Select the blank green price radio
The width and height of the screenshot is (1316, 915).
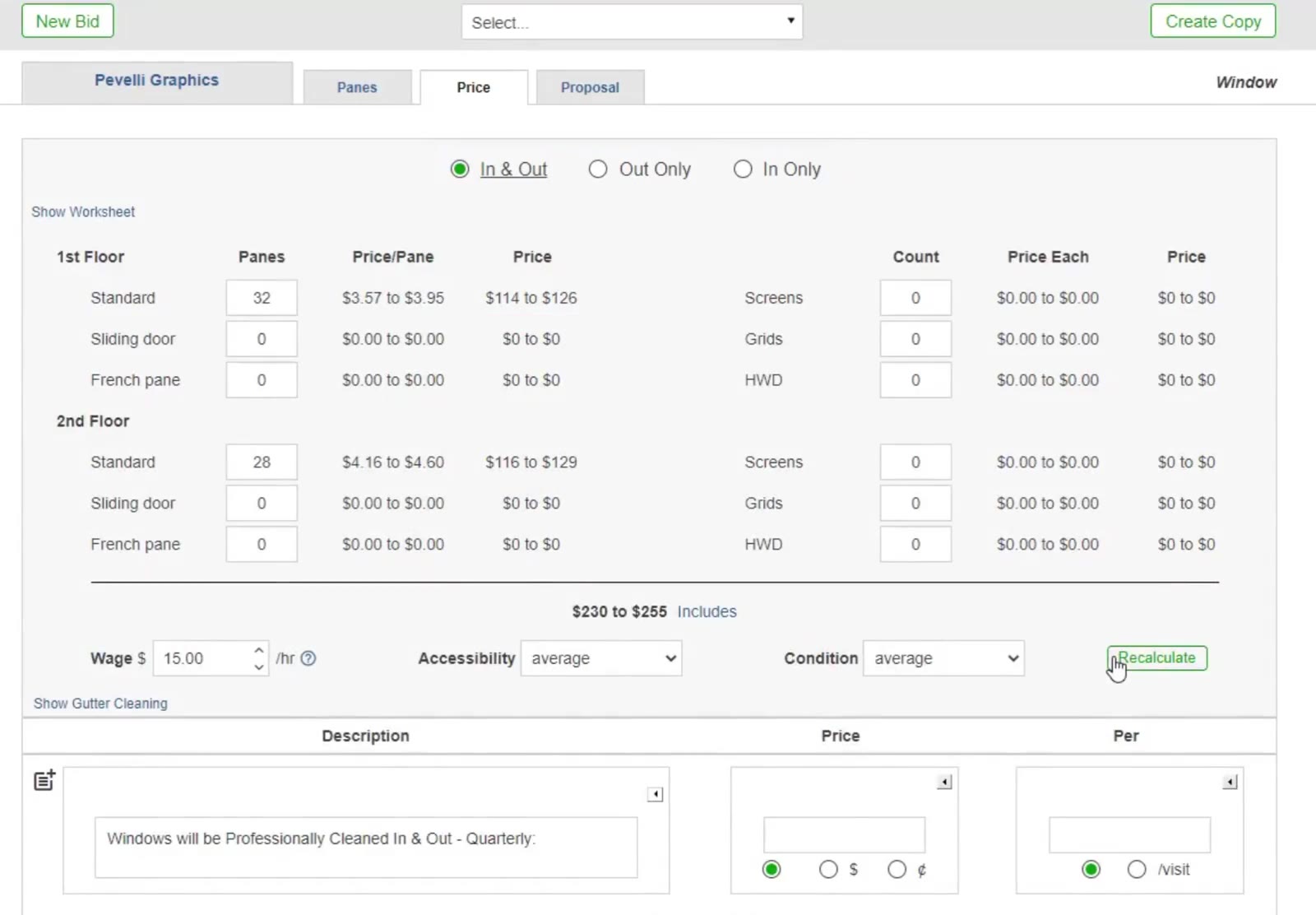(x=772, y=869)
